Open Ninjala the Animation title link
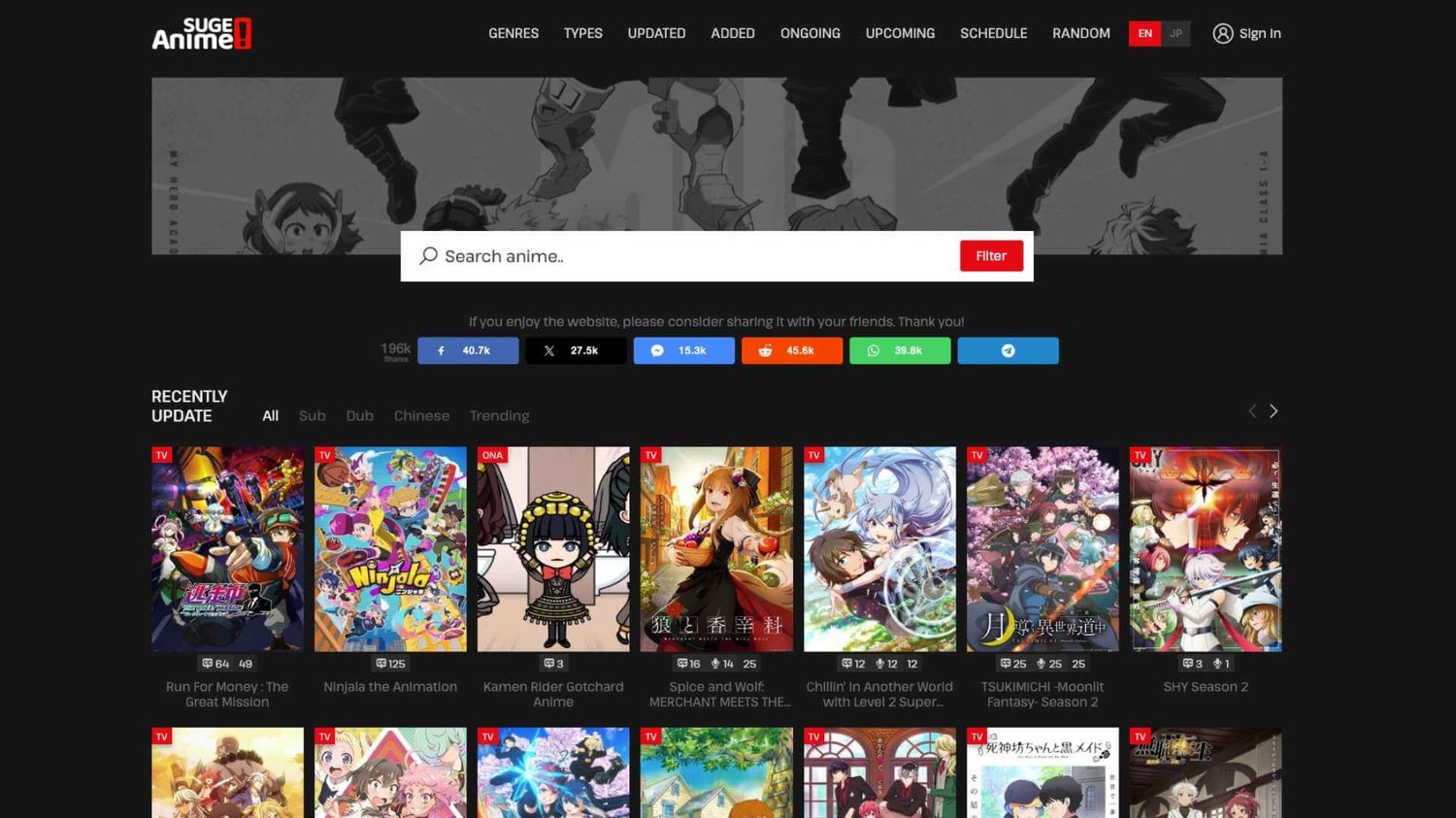This screenshot has width=1456, height=818. [x=390, y=686]
